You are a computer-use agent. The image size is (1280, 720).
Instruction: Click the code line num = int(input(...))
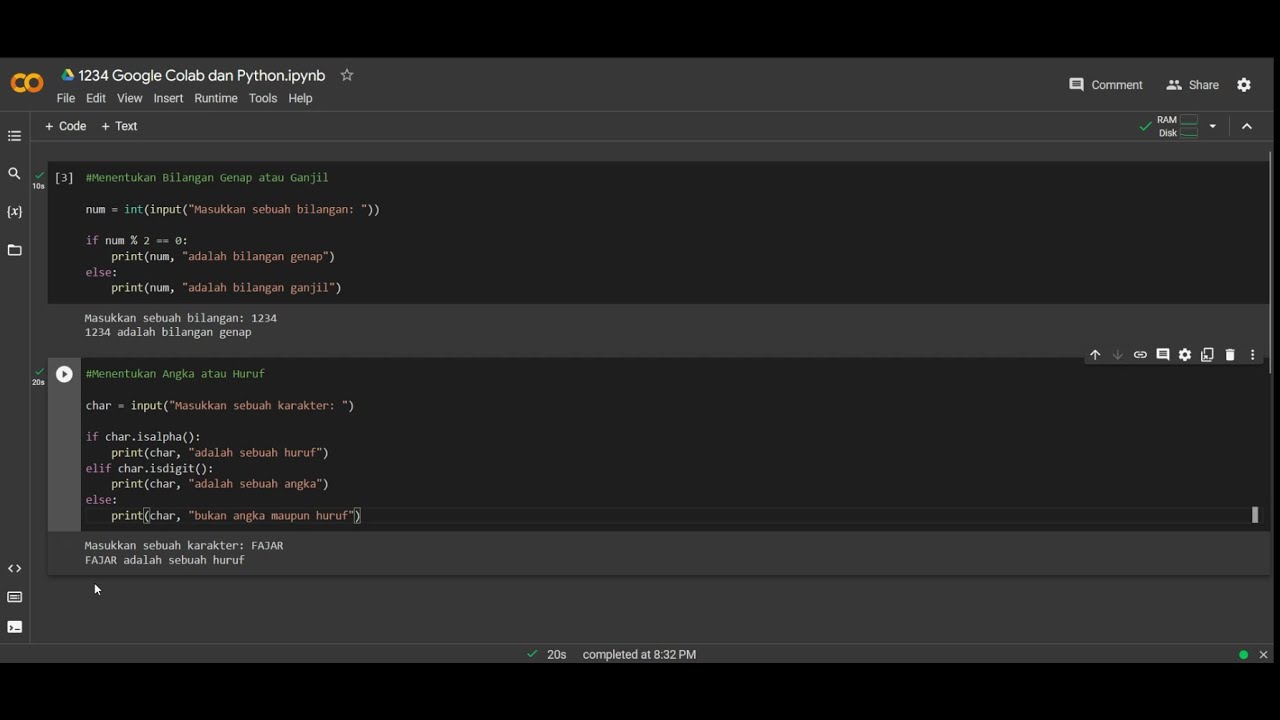coord(232,210)
